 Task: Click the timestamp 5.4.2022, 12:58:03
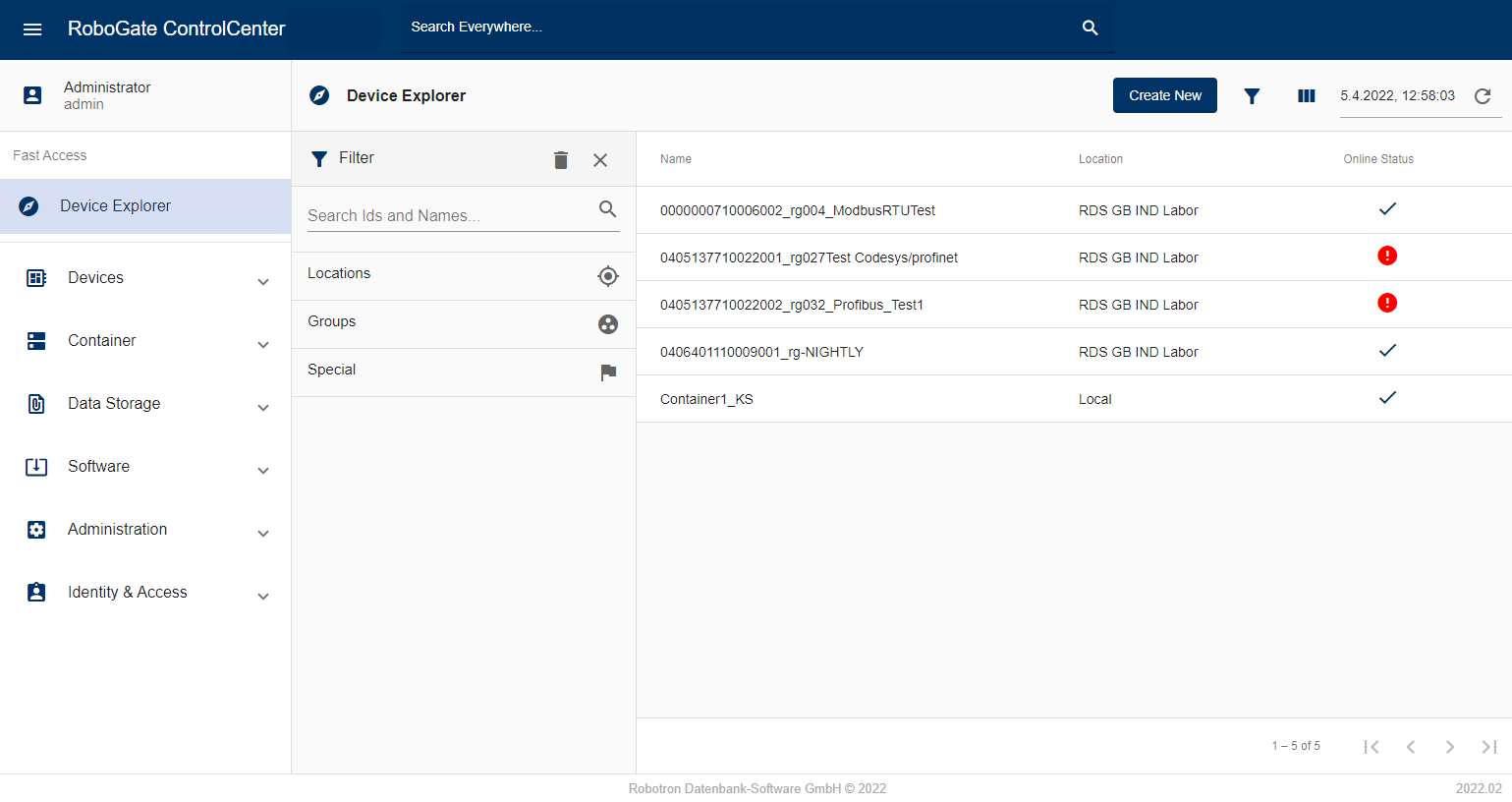click(x=1397, y=95)
